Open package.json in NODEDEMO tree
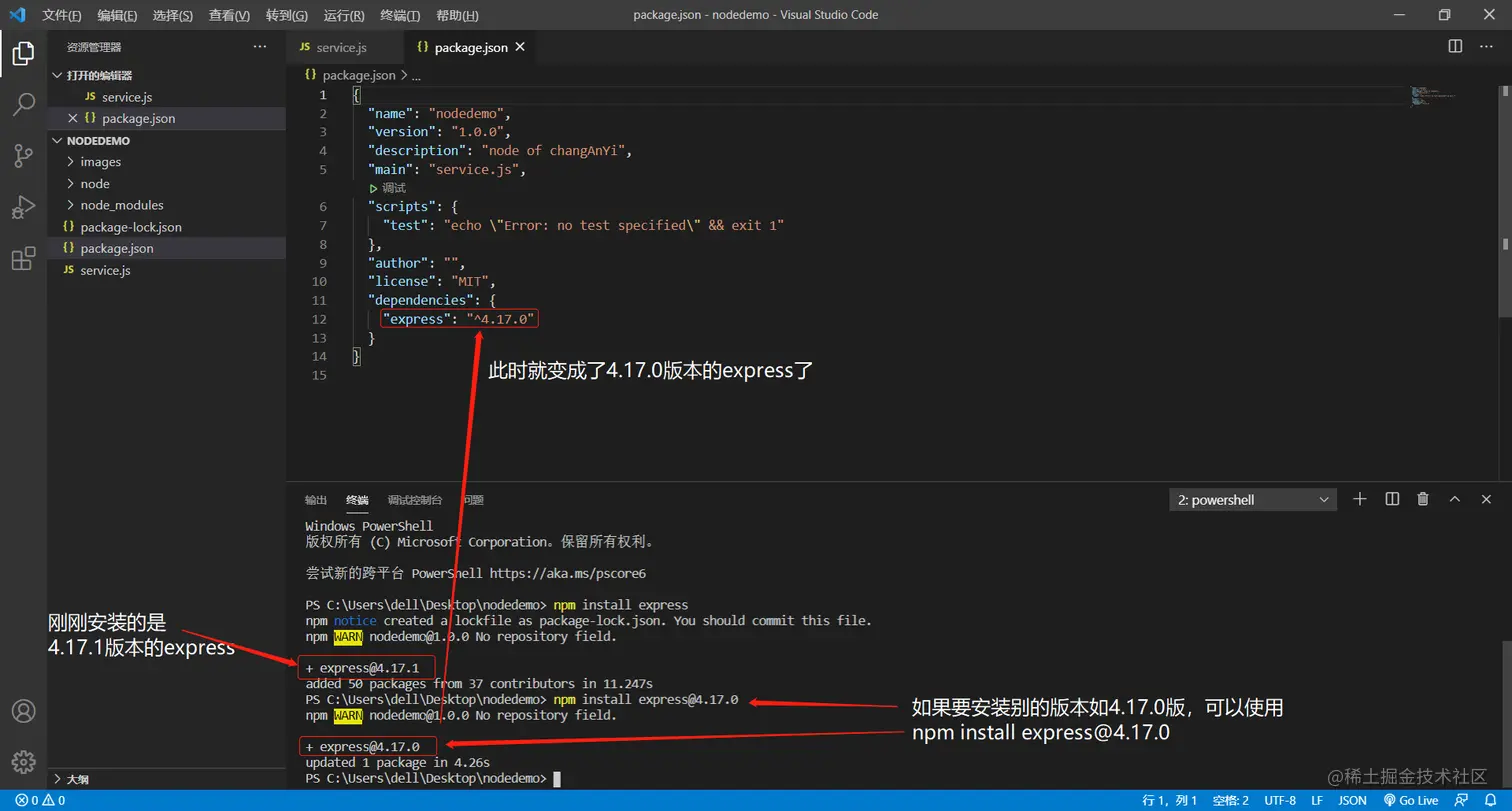This screenshot has height=811, width=1512. pos(167,248)
